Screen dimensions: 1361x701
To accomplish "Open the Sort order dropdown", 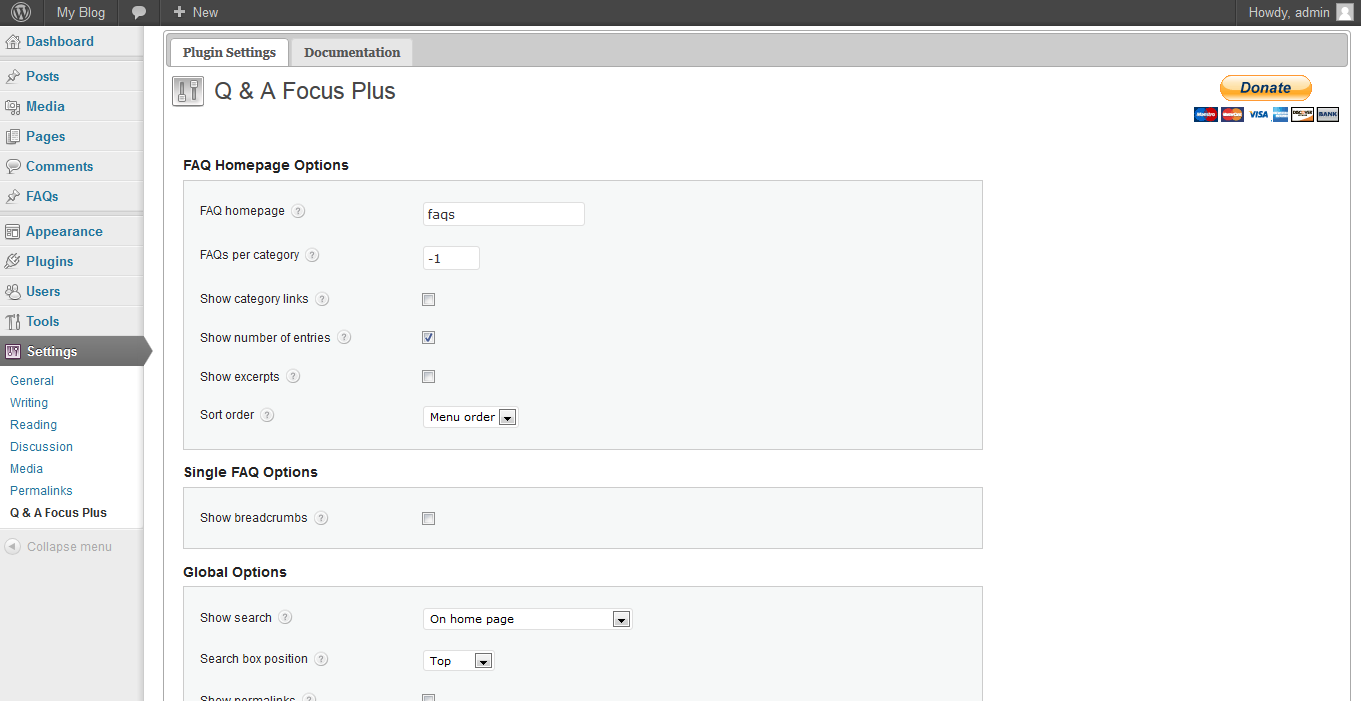I will (x=470, y=417).
